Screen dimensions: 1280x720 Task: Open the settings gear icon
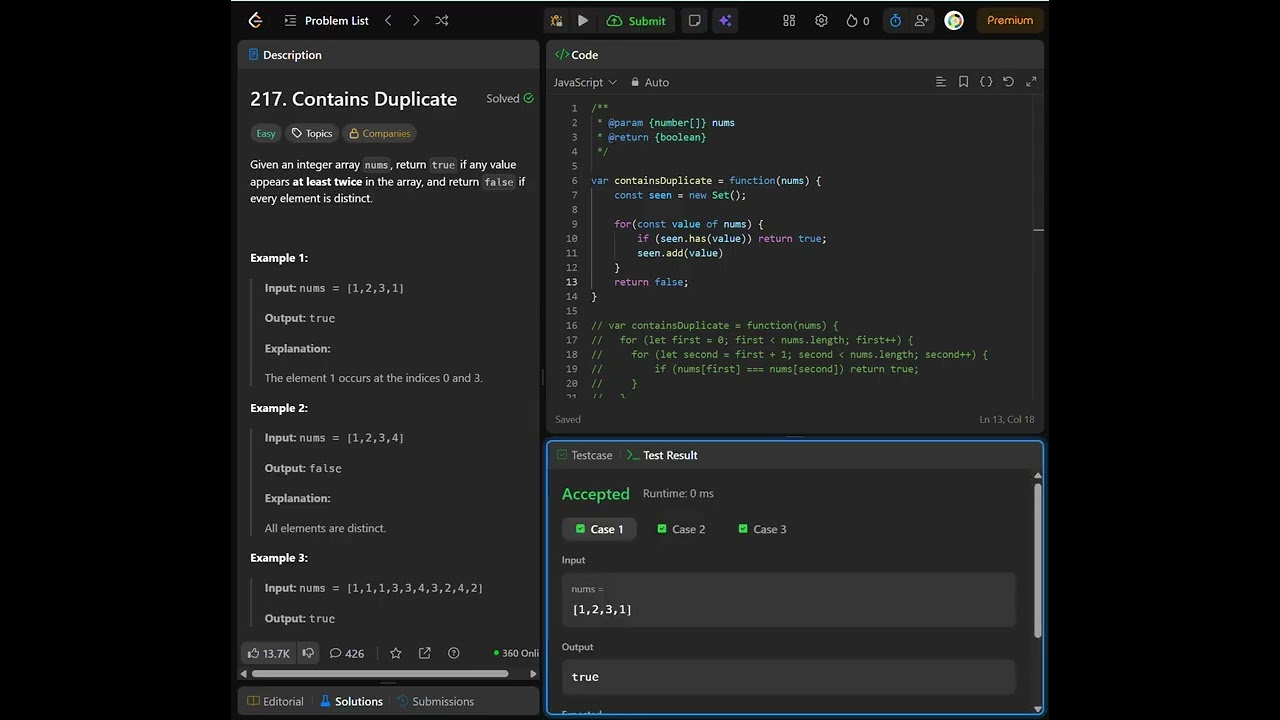click(x=821, y=20)
